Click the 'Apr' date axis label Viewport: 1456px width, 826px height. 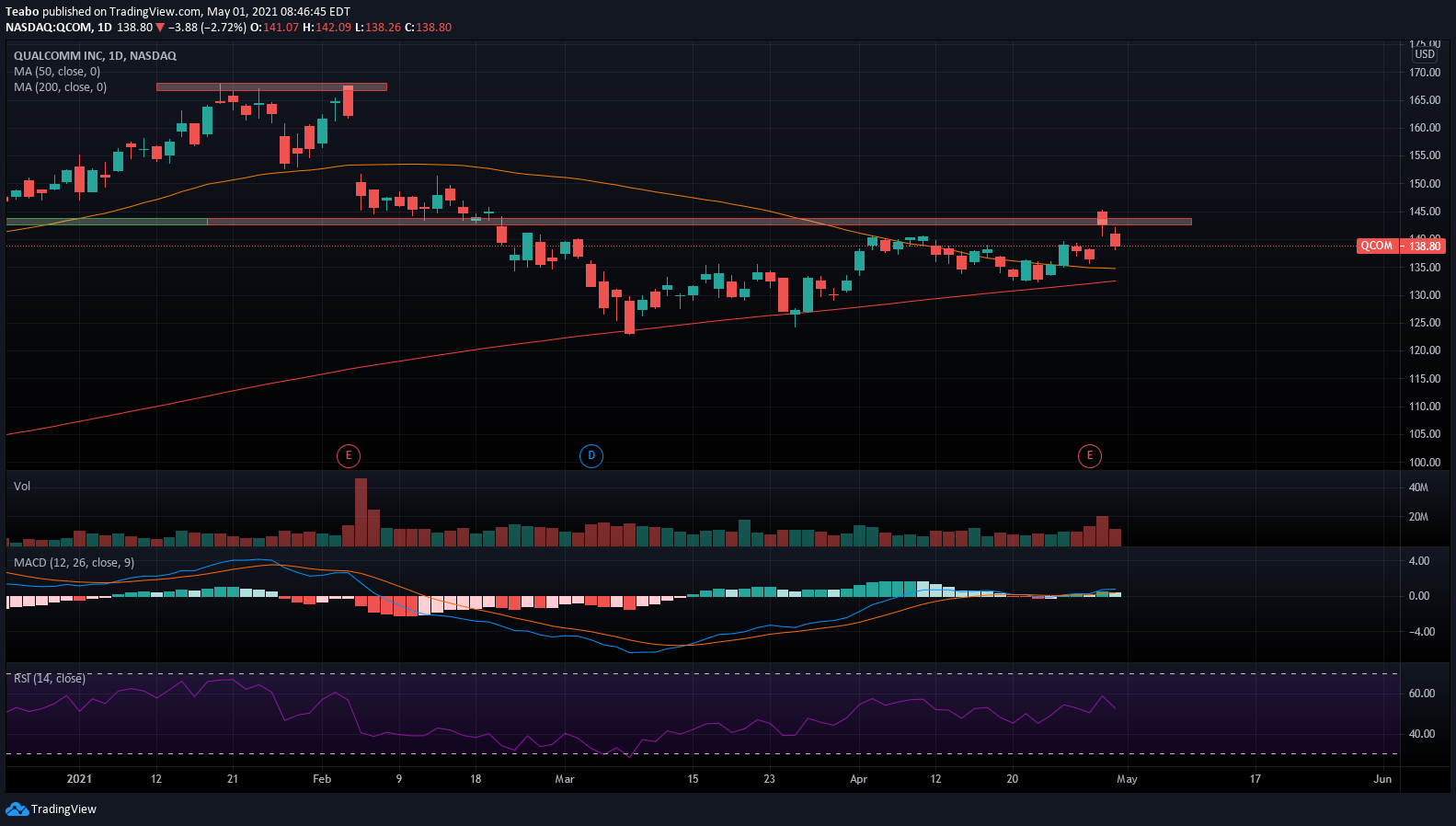[x=858, y=779]
